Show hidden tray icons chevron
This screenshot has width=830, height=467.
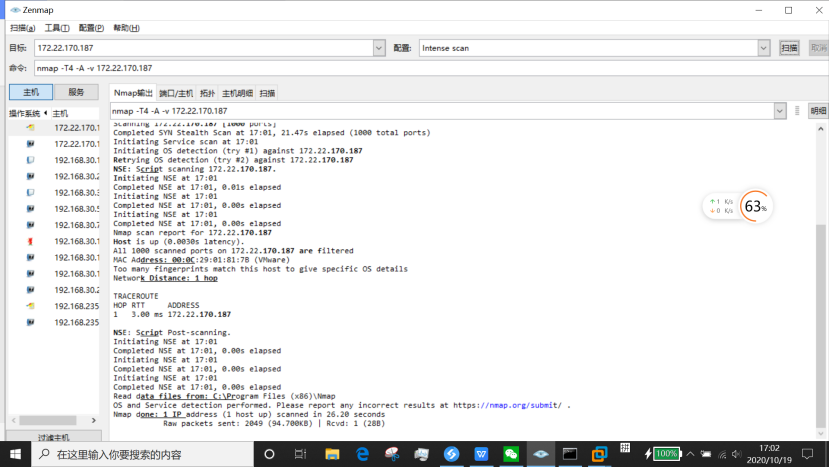click(x=690, y=454)
